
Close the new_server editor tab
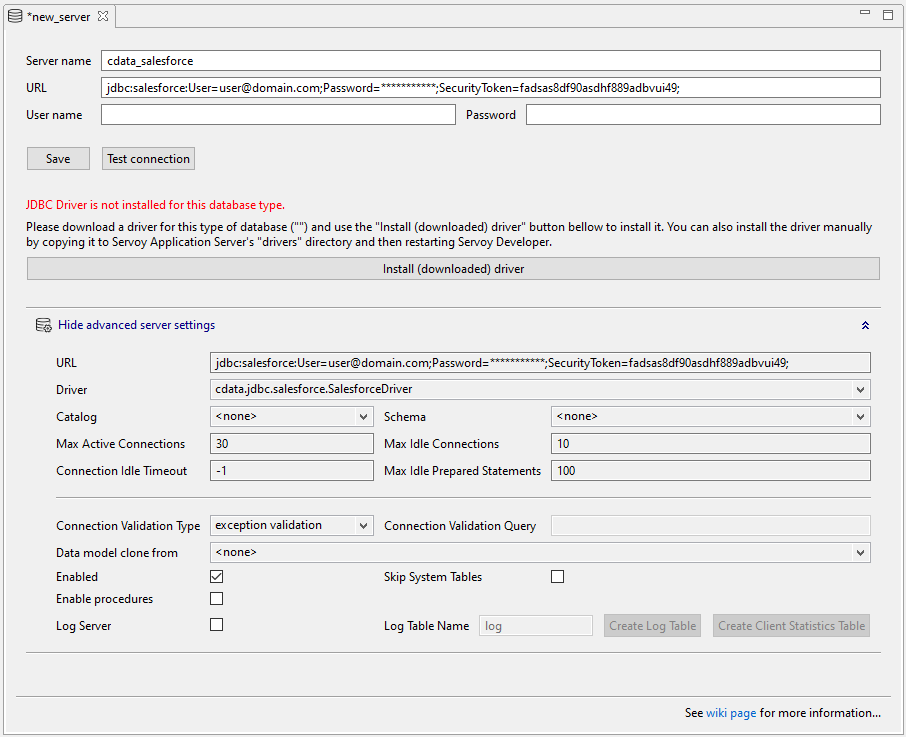click(103, 16)
